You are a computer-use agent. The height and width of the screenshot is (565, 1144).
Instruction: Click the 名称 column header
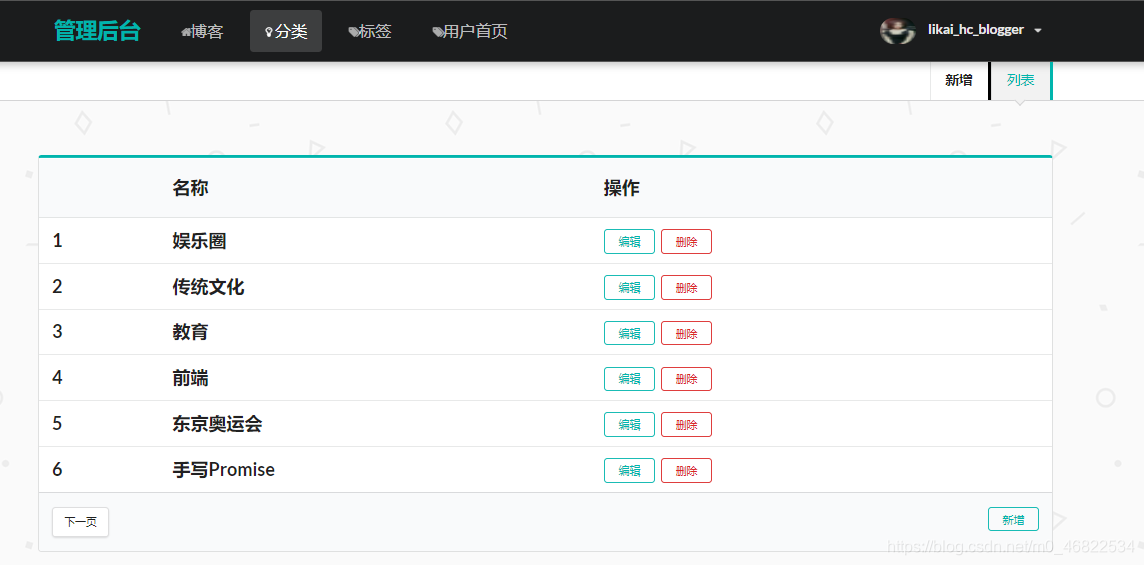(x=190, y=188)
